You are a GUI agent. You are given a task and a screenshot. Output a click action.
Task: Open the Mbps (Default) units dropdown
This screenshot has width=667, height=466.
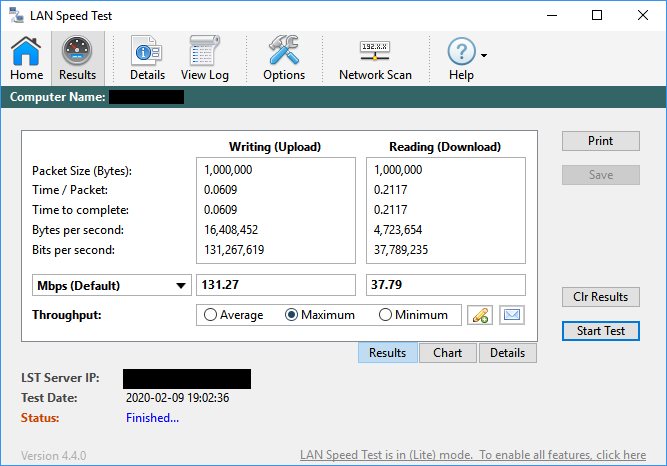[112, 285]
